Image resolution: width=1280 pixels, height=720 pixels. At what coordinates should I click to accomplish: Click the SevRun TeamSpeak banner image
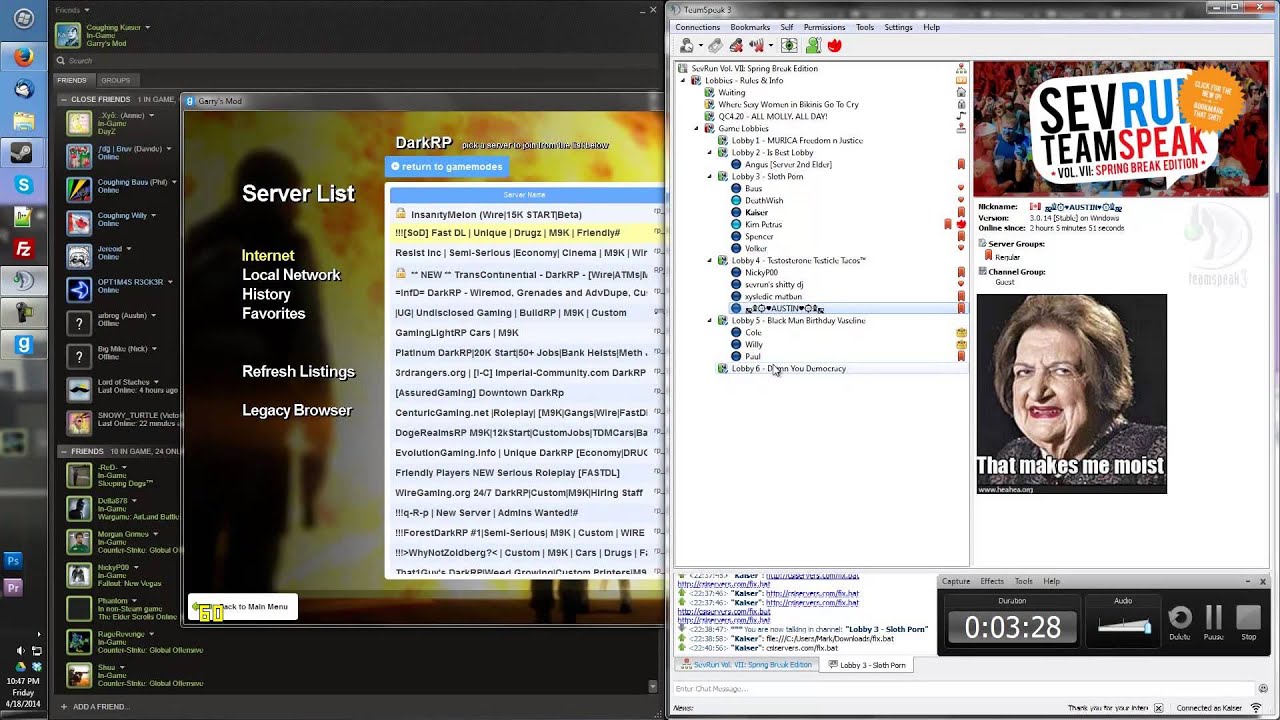pos(1121,129)
